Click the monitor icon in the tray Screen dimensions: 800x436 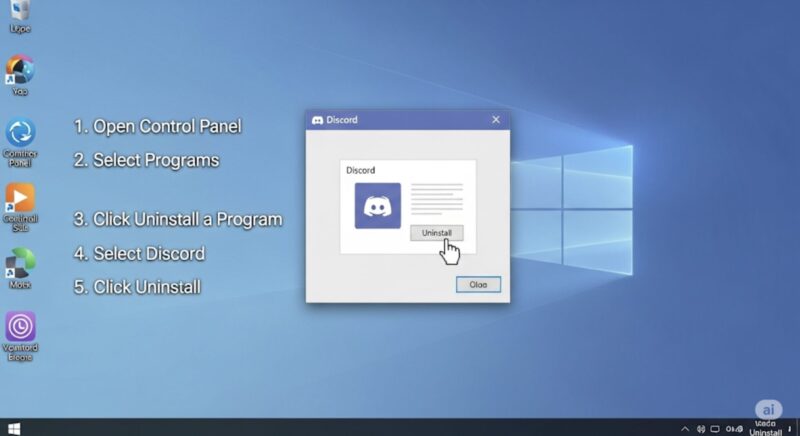coord(715,429)
